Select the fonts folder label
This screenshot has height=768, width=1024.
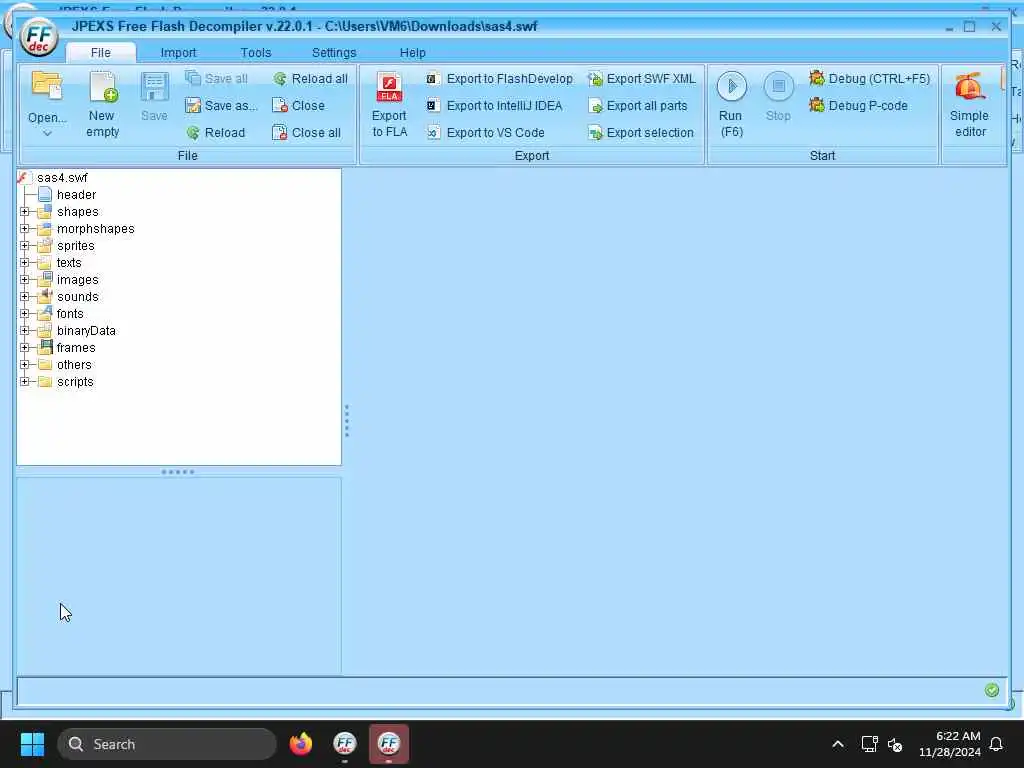click(70, 313)
